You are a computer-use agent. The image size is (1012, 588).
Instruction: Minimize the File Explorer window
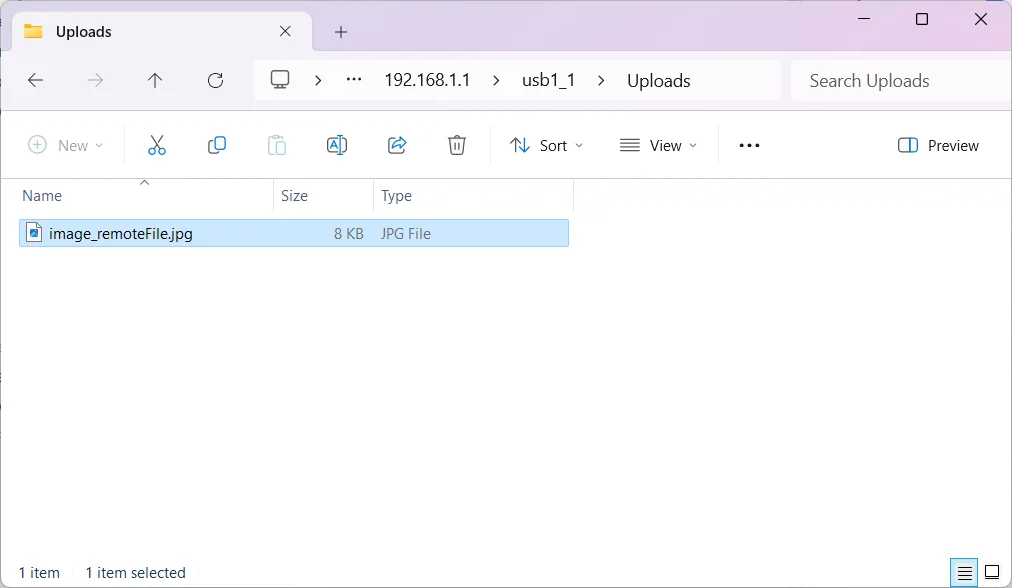click(864, 19)
